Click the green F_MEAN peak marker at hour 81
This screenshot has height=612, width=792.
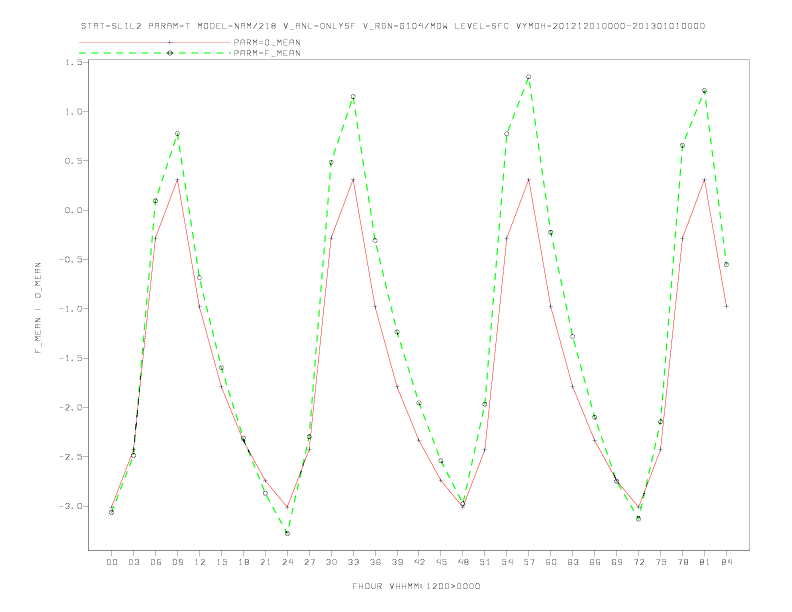705,91
